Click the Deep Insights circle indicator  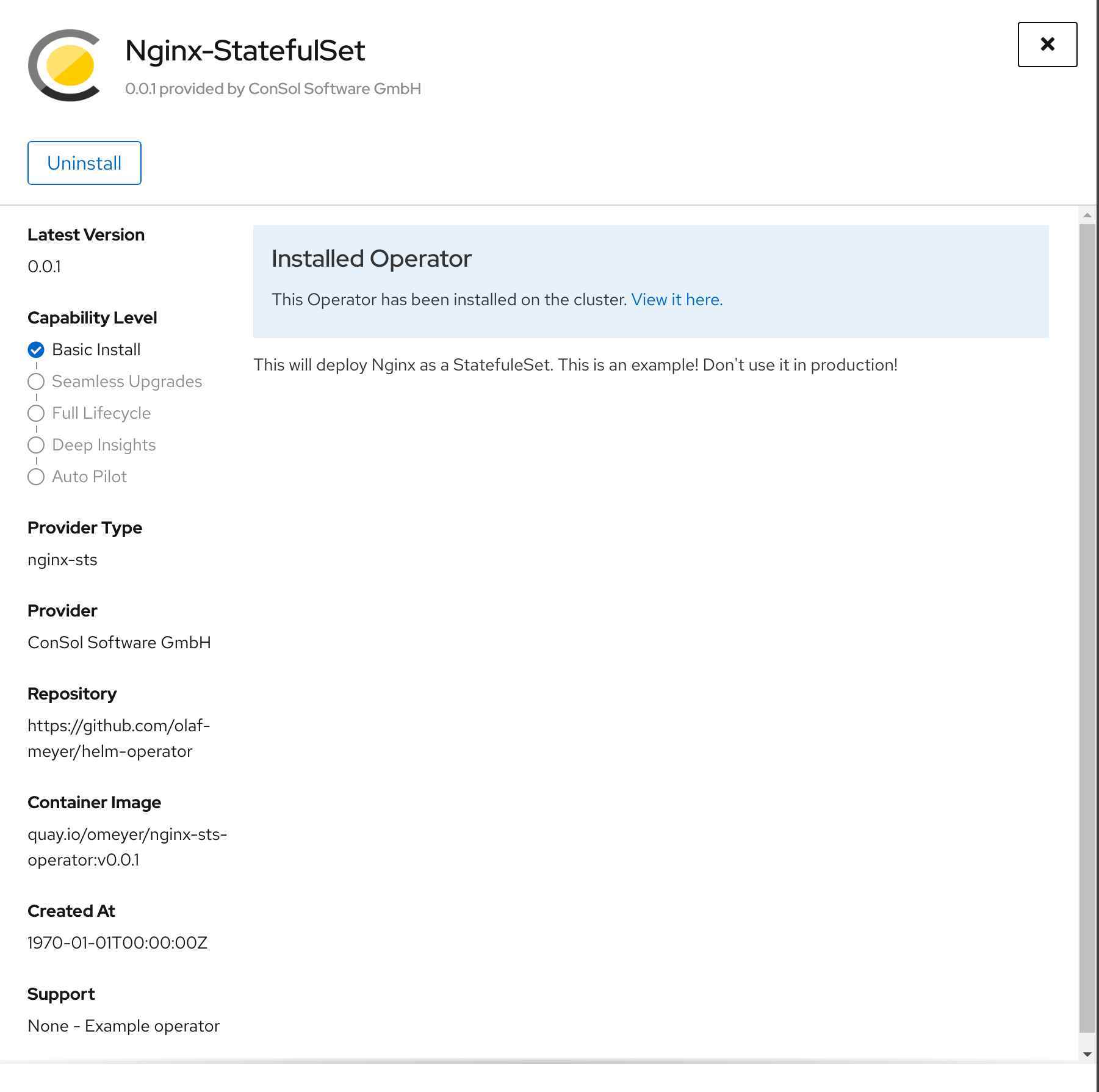[36, 445]
